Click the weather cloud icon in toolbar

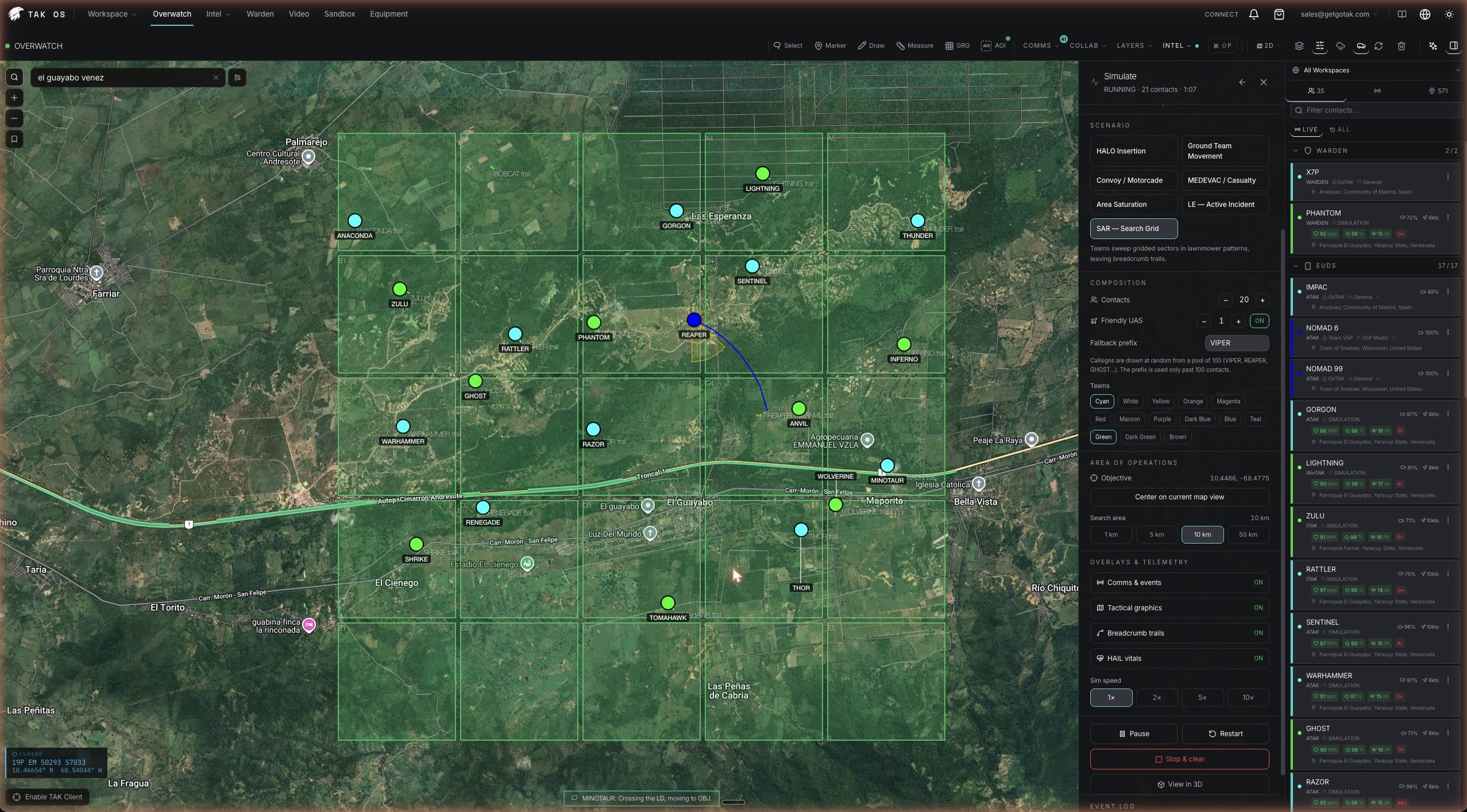click(x=1341, y=46)
